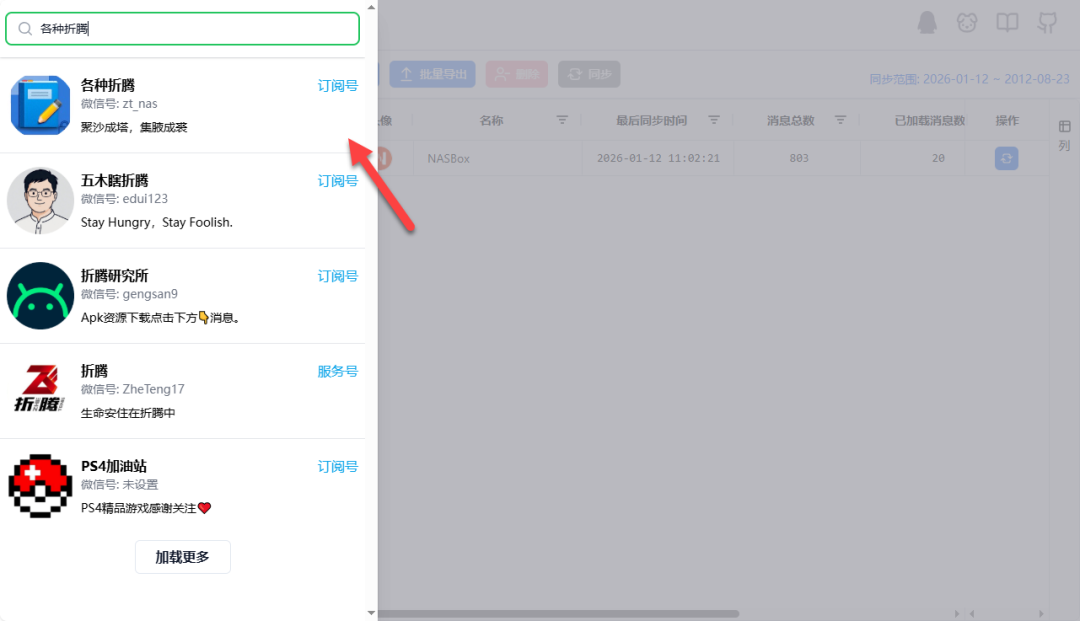Click the QQ penguin icon in top bar
This screenshot has height=621, width=1080.
(926, 22)
